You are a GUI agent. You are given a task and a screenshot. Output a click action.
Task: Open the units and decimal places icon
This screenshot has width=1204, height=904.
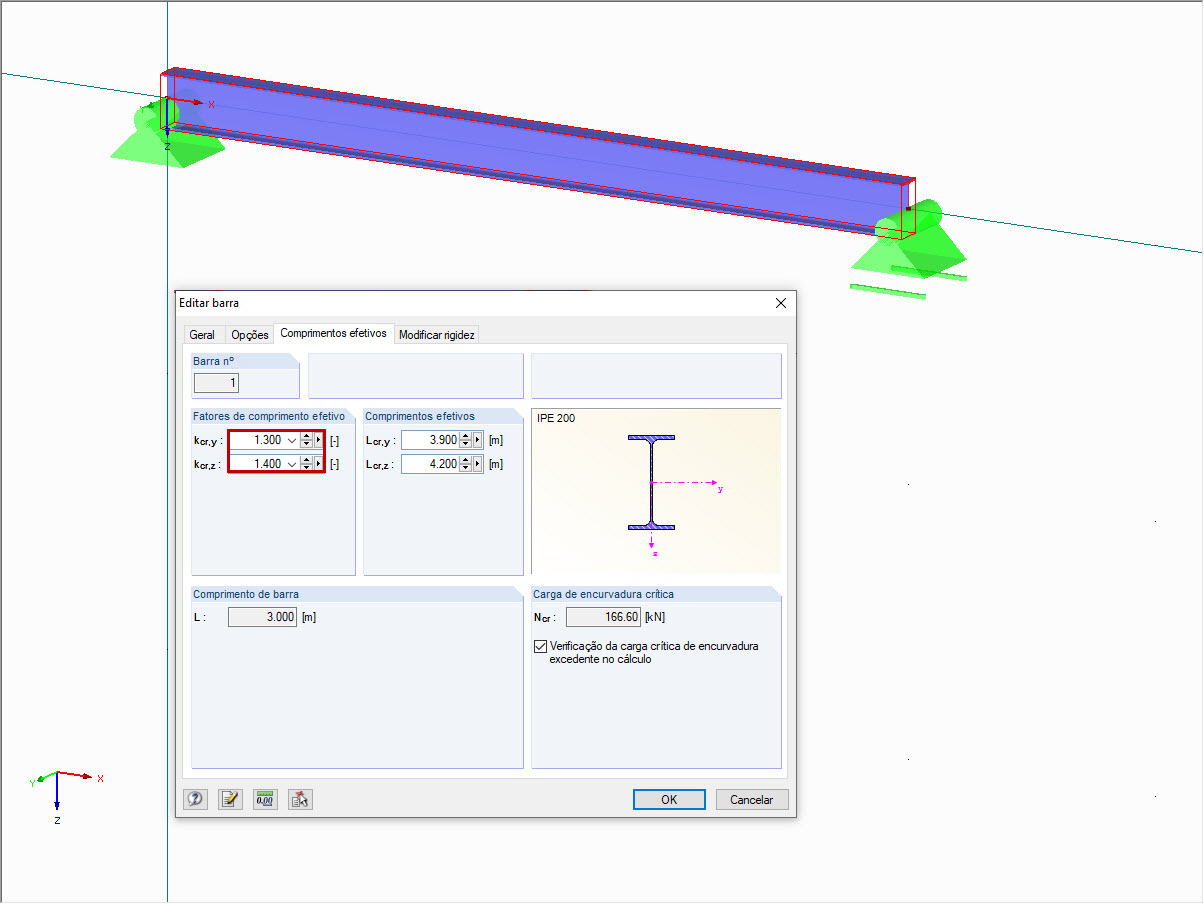click(x=265, y=799)
